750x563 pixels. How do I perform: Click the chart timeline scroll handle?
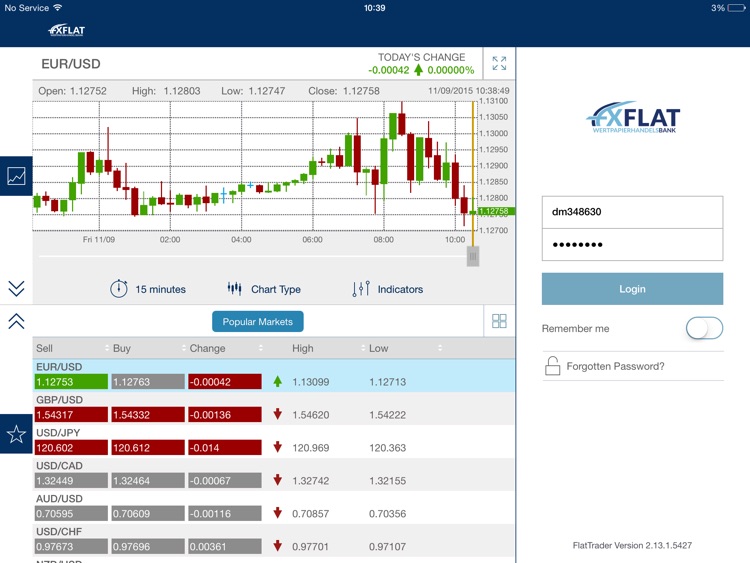click(x=473, y=257)
